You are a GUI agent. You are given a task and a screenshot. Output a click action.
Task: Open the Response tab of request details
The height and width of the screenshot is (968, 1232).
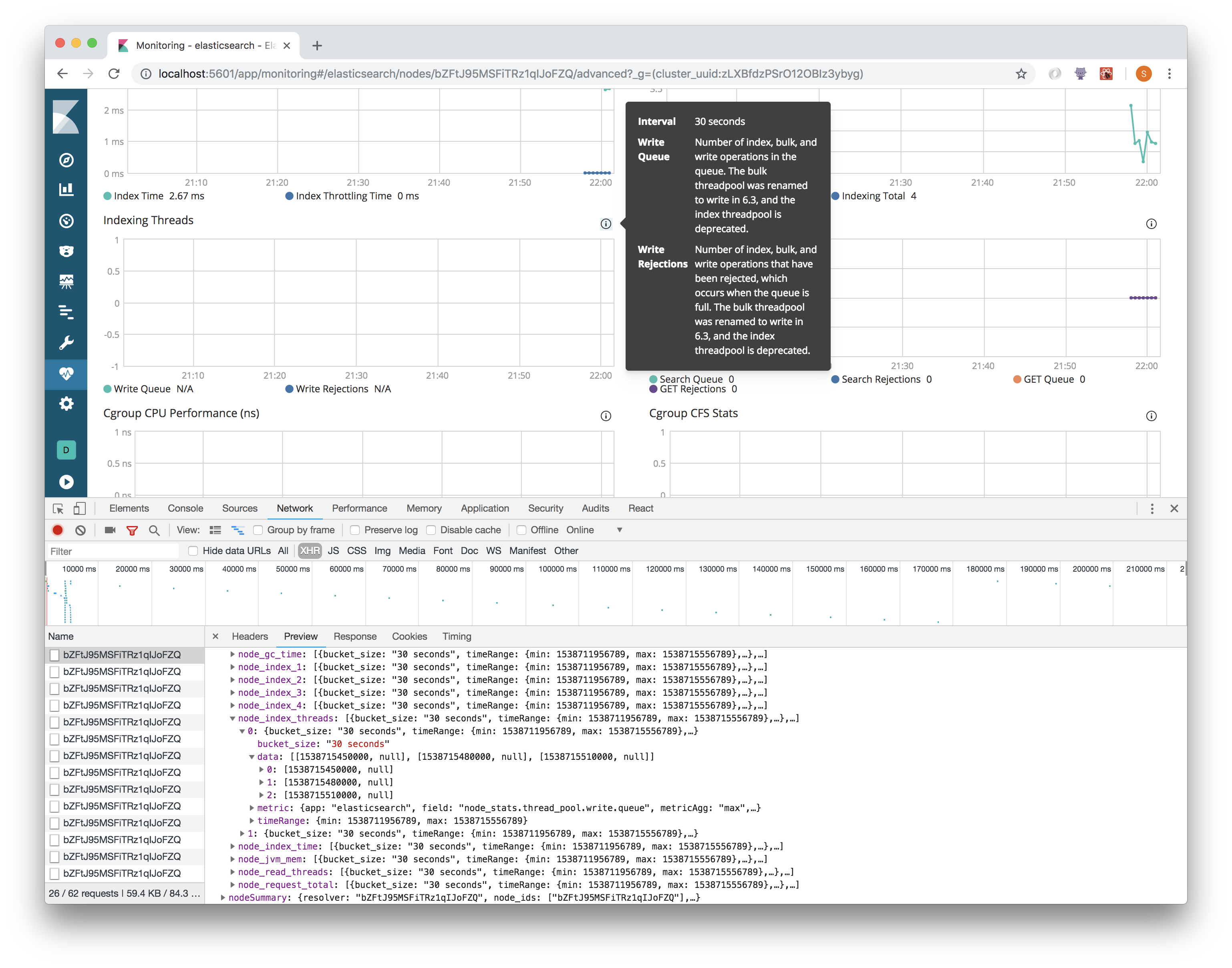pos(355,637)
